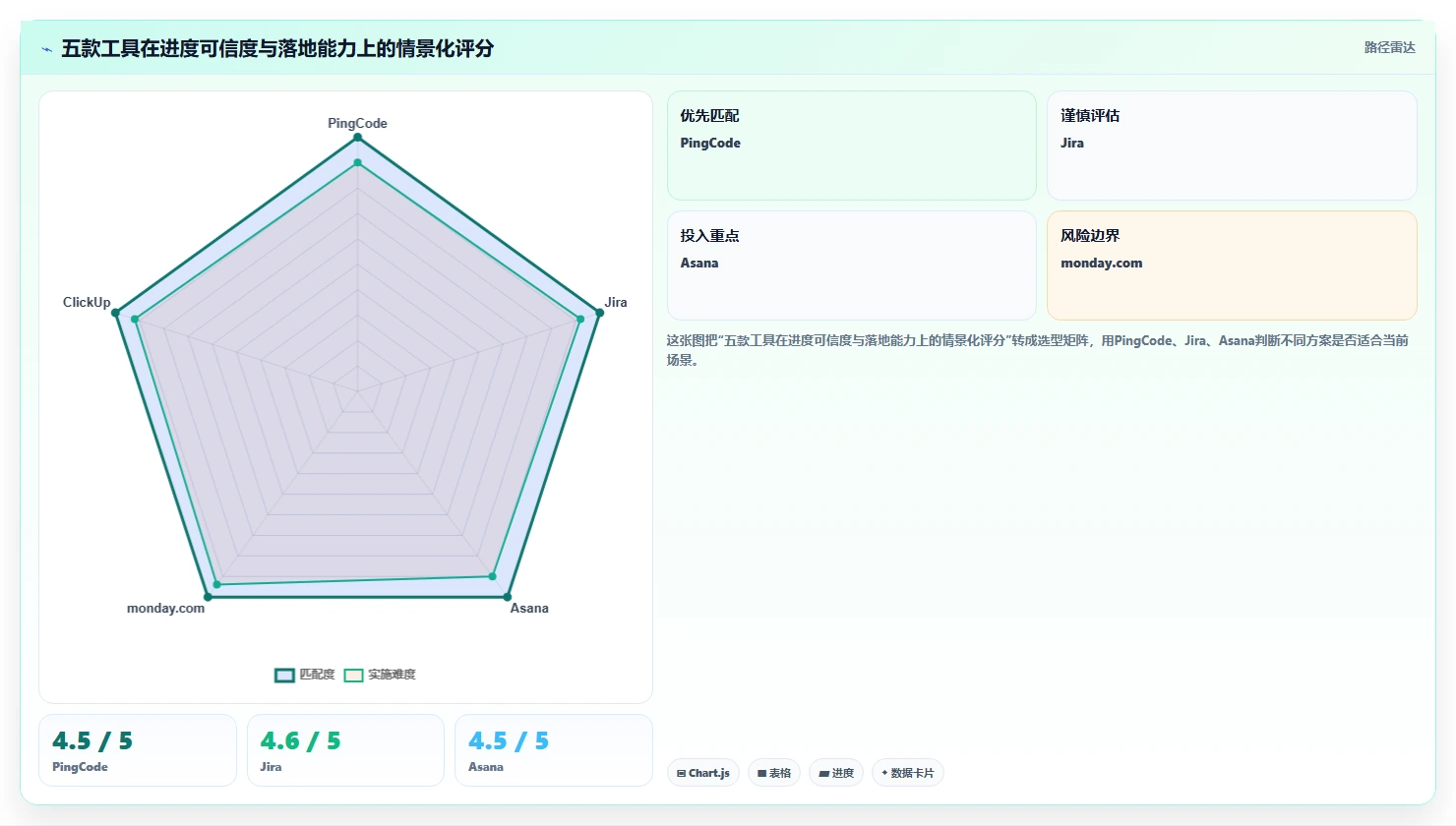1456x826 pixels.
Task: Click the 路径雷达 label in the header
Action: click(1389, 47)
